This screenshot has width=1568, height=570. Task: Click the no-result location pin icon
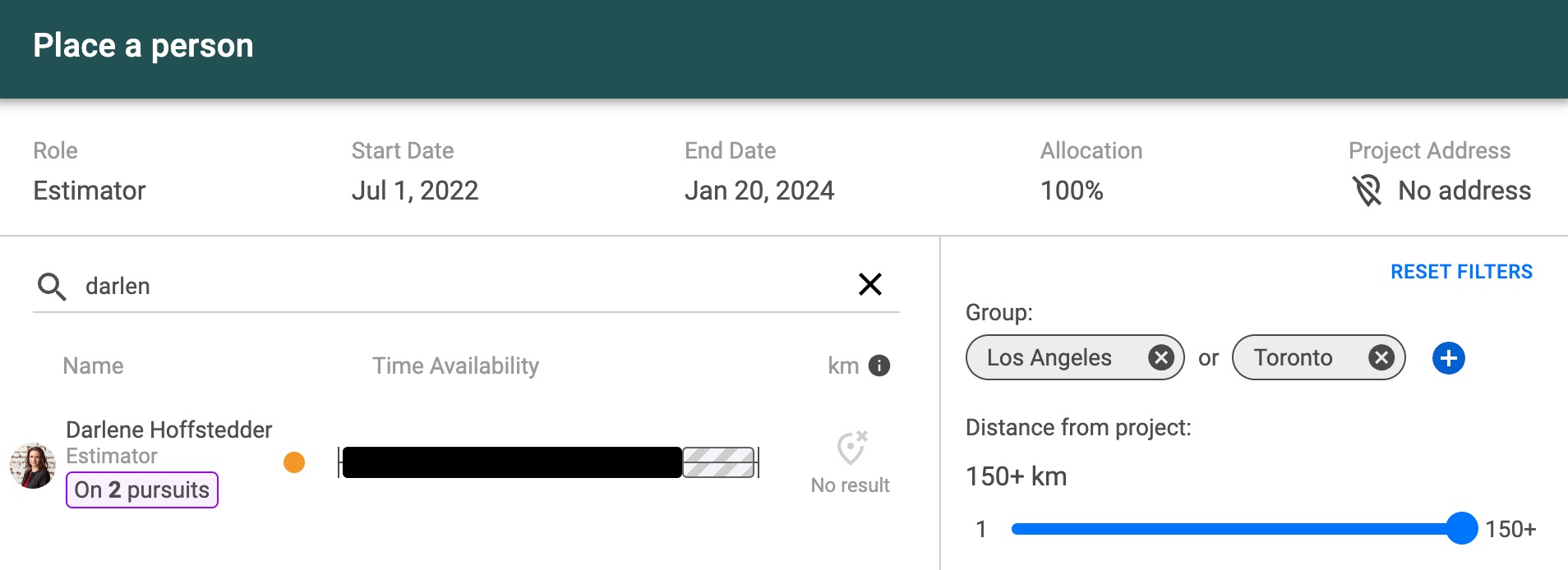point(851,448)
